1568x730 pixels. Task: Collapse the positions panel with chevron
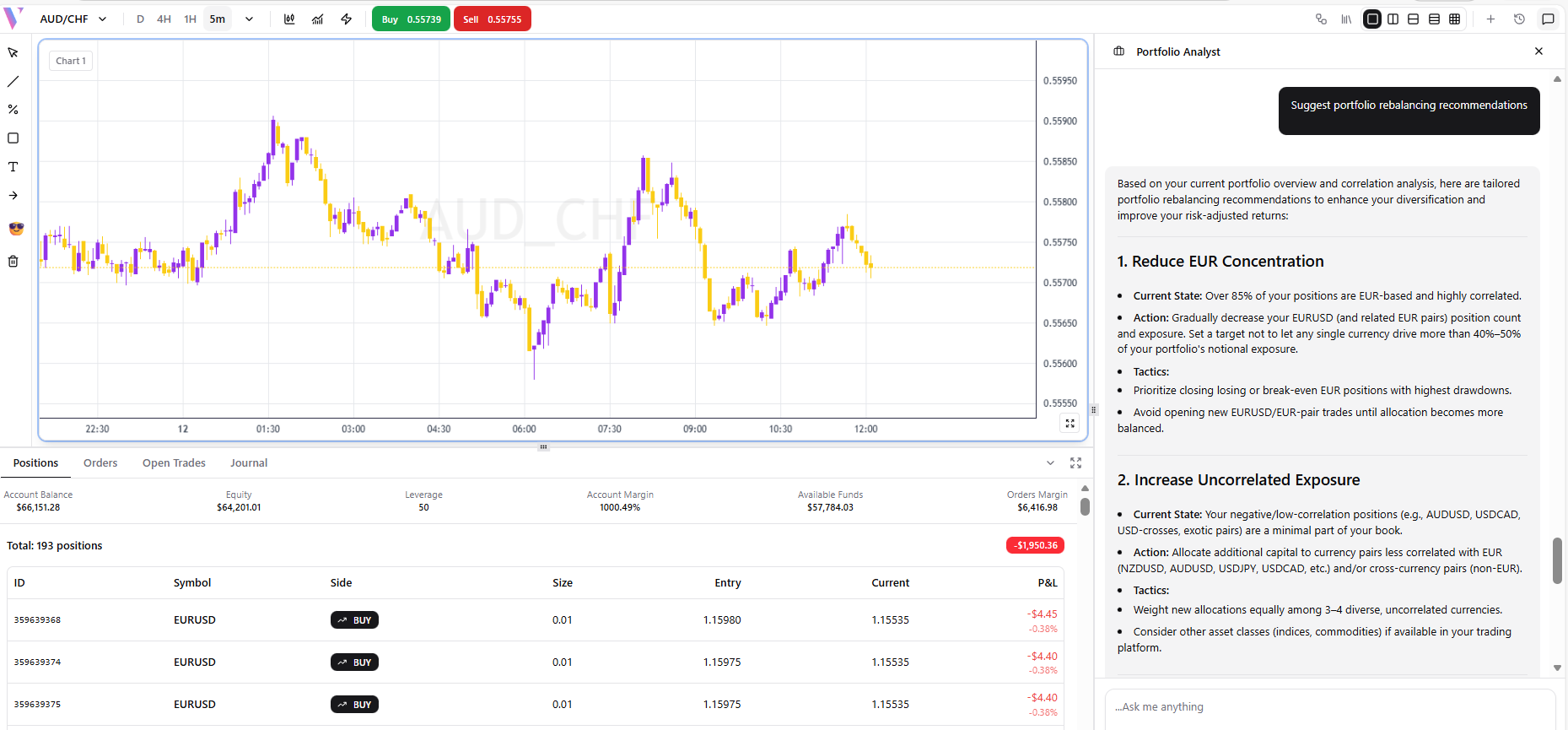pyautogui.click(x=1050, y=463)
